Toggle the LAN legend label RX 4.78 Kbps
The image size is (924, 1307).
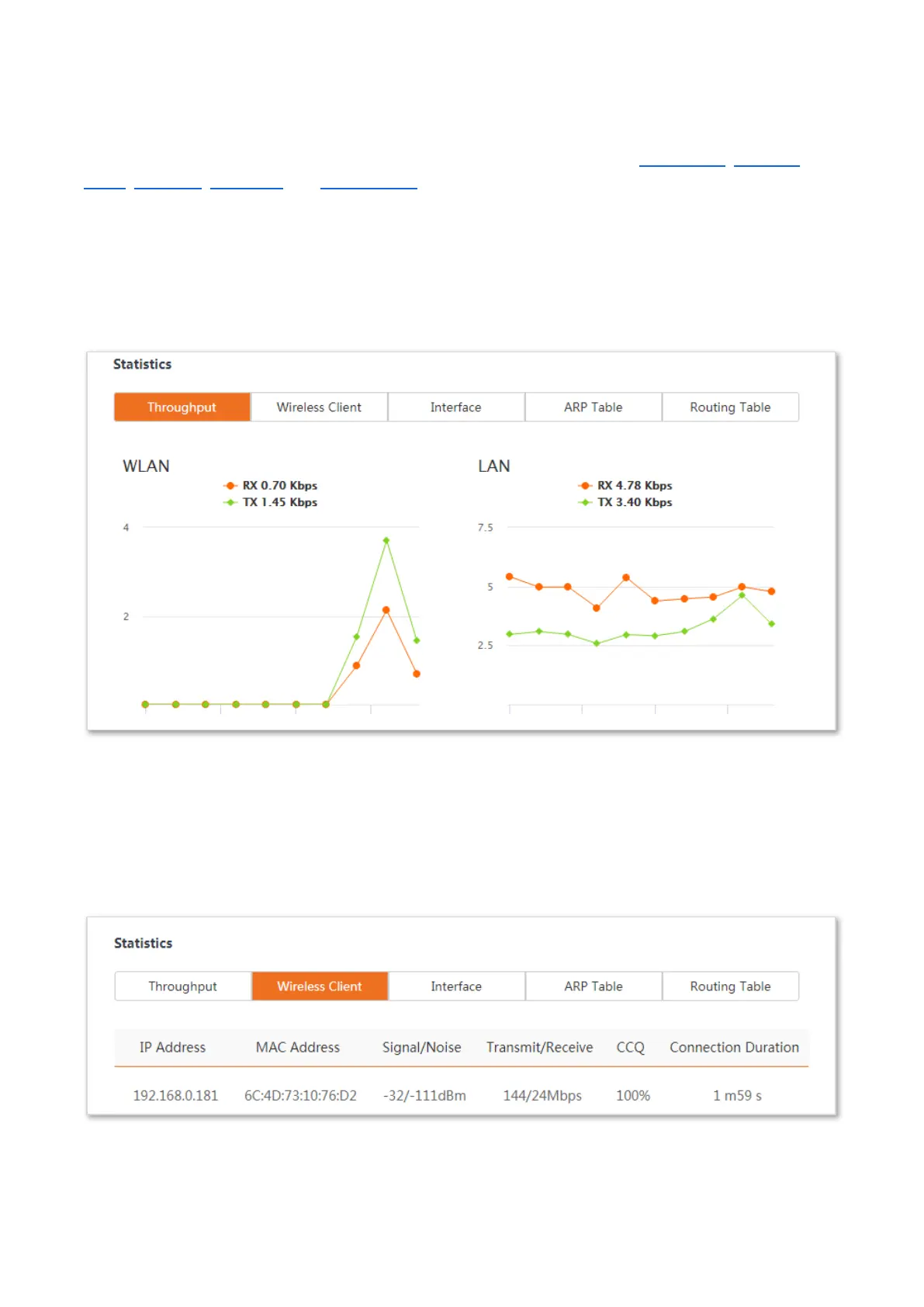(x=635, y=486)
